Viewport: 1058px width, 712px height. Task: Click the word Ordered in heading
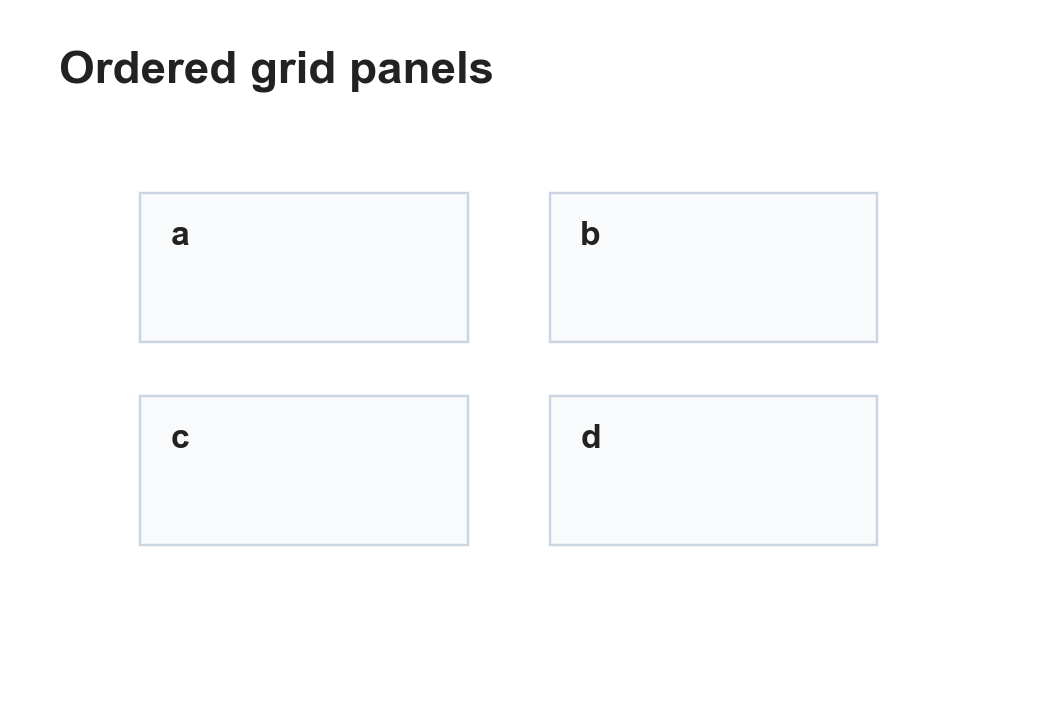click(148, 67)
